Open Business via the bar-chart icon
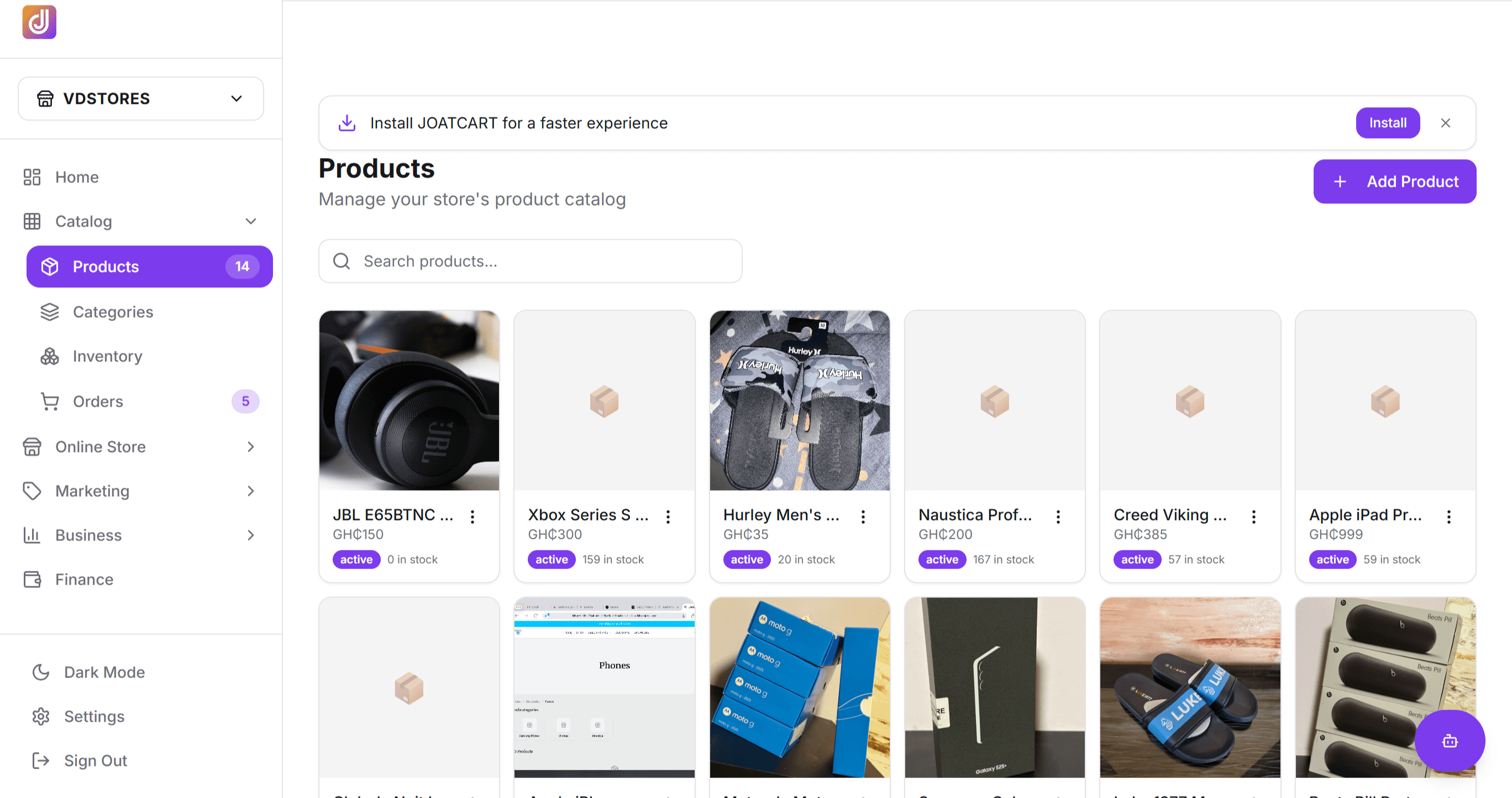Screen dimensions: 1512x798 coord(32,534)
